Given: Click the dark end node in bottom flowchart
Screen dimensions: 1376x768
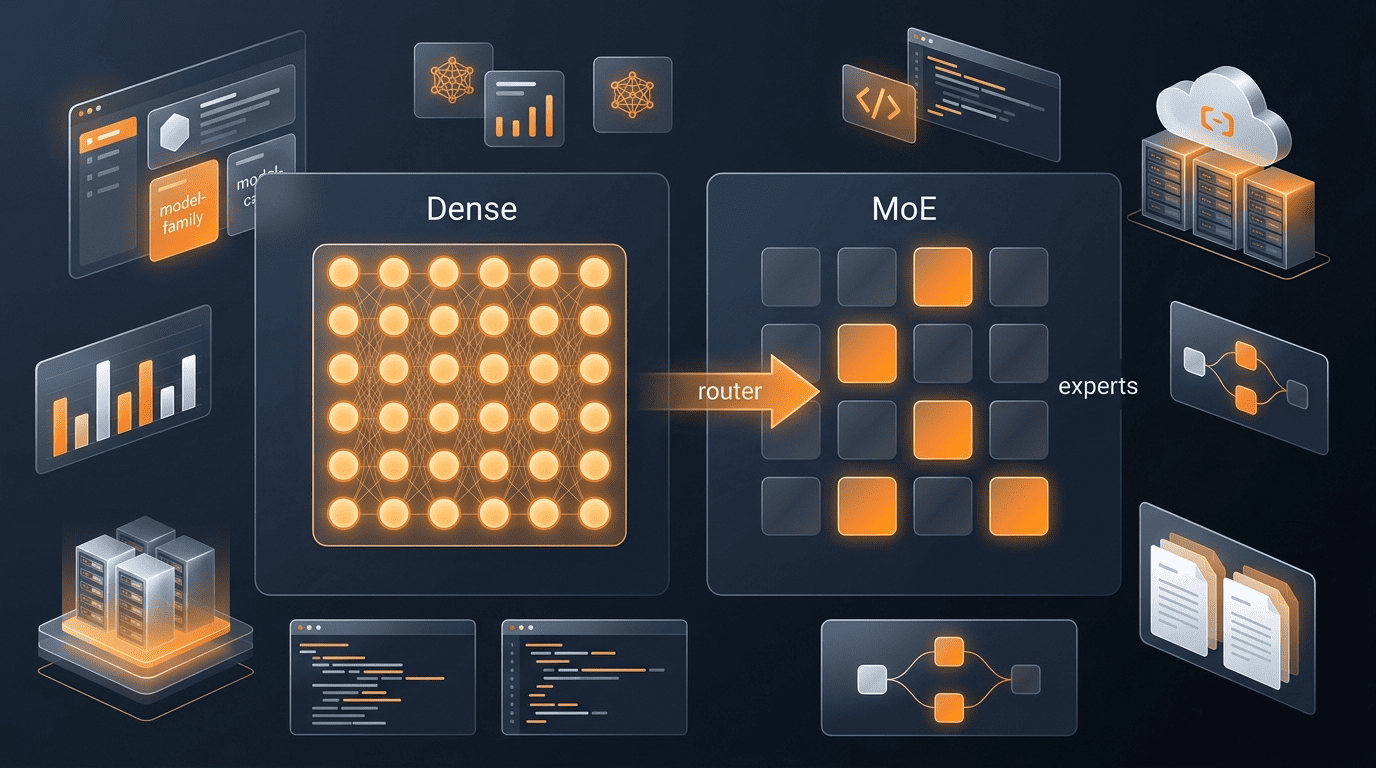Looking at the screenshot, I should point(1026,680).
